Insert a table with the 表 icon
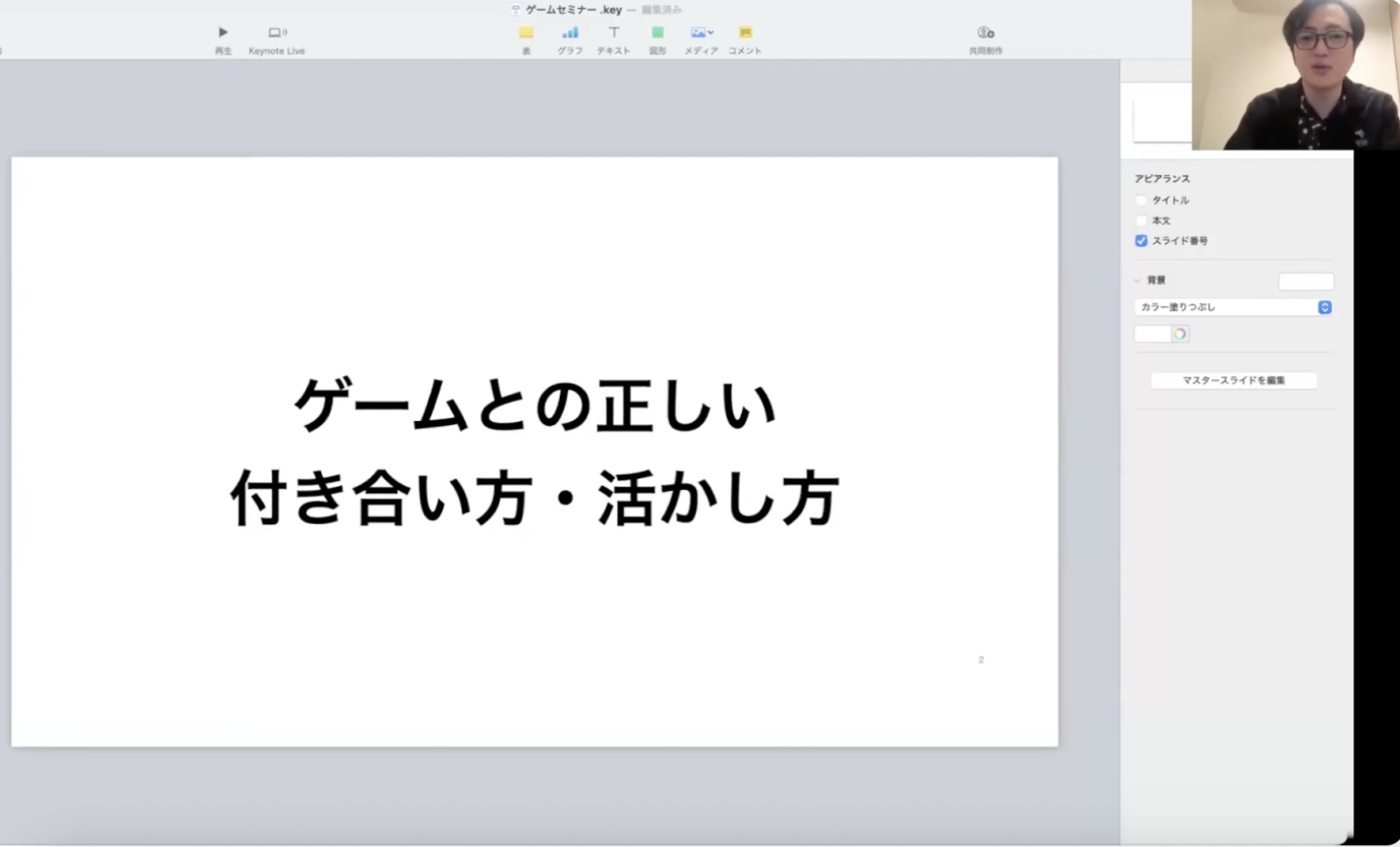Screen dimensions: 1400x847 (x=526, y=32)
